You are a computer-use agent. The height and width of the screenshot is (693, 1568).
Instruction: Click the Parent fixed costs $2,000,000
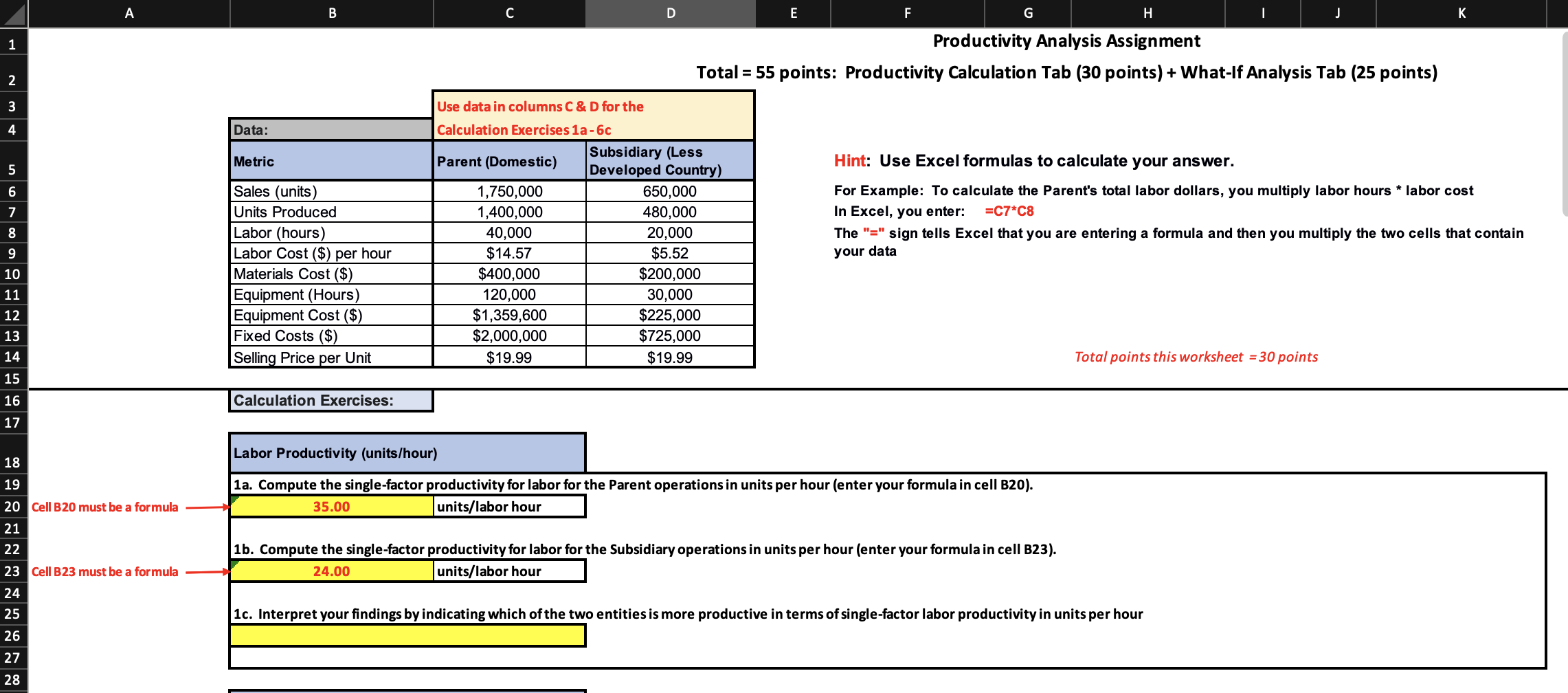tap(509, 335)
